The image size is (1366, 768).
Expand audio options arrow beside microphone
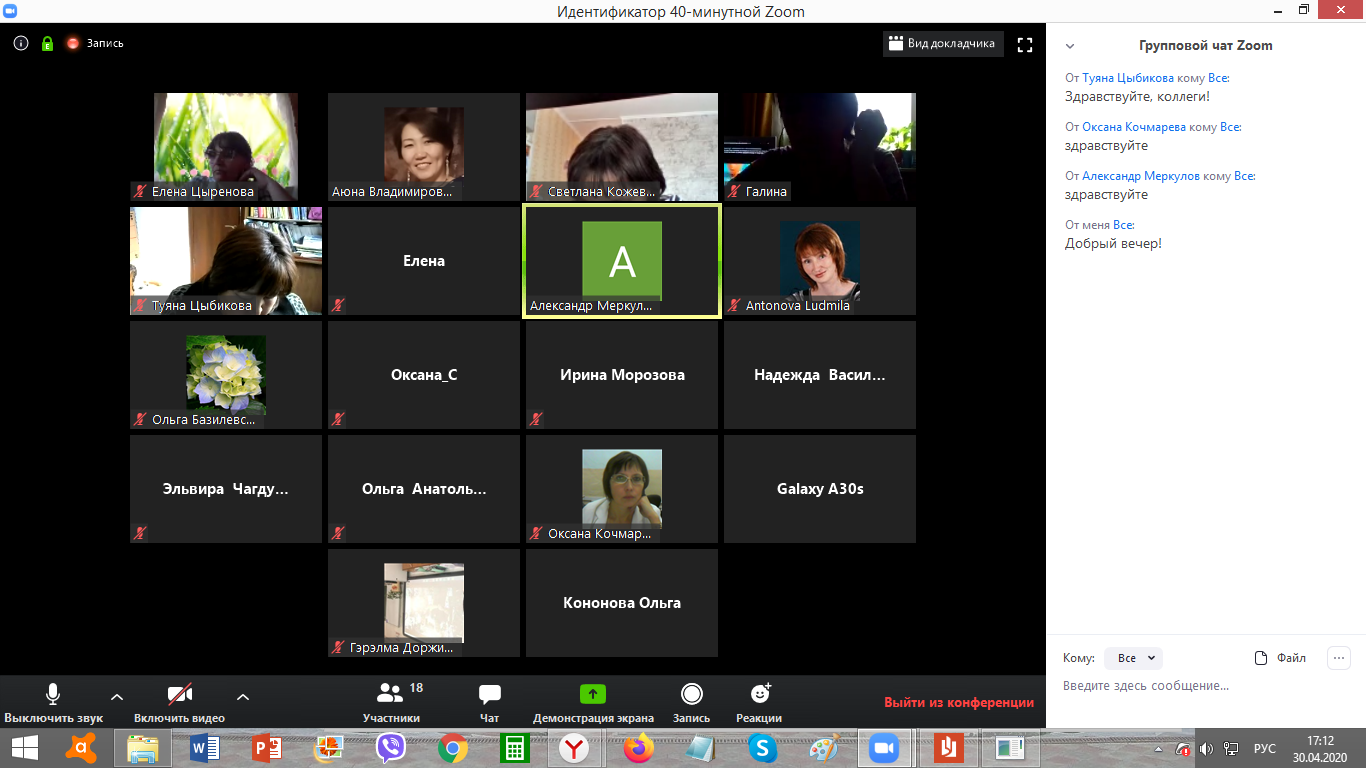coord(117,697)
